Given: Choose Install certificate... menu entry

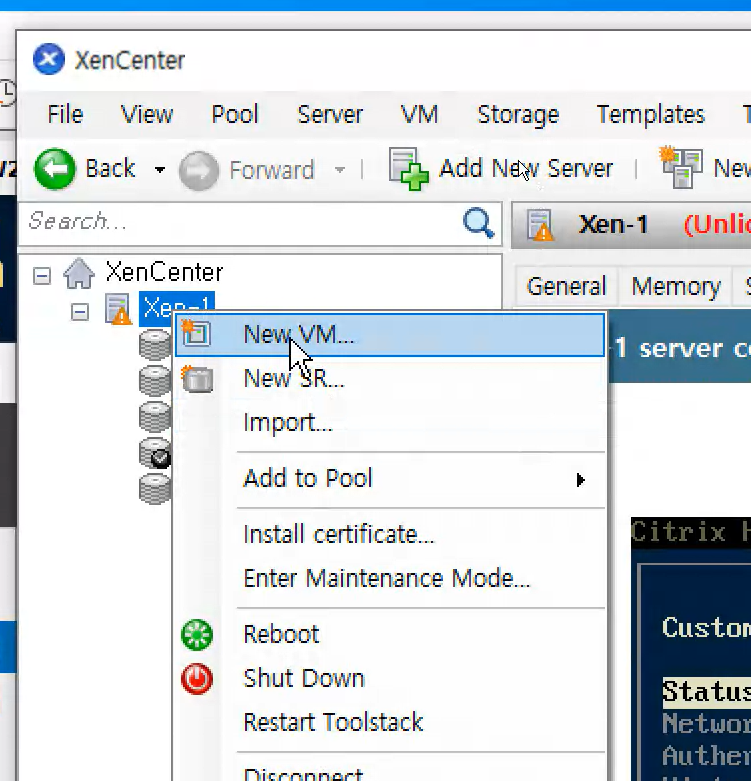Looking at the screenshot, I should (x=390, y=534).
